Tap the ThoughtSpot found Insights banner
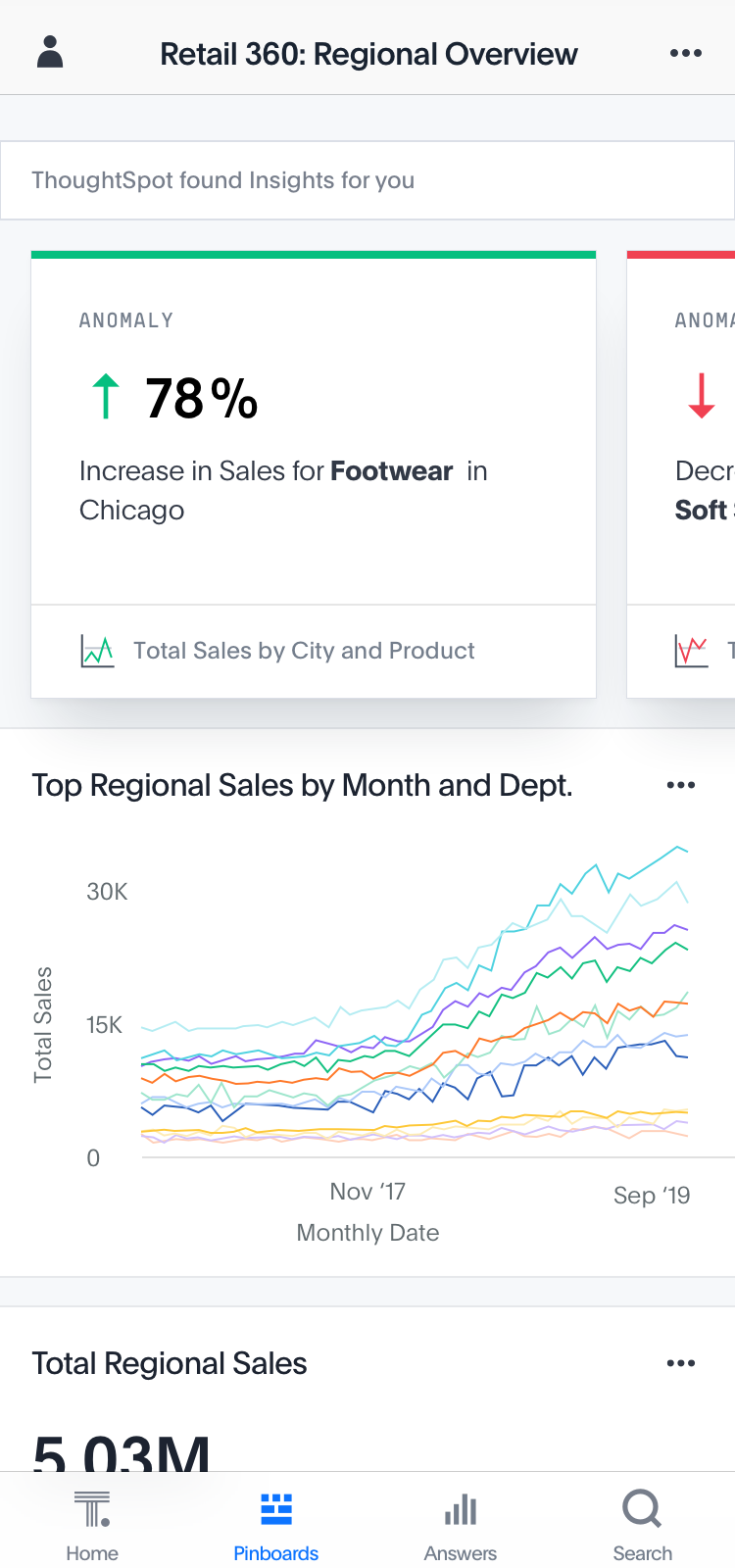This screenshot has height=1568, width=735. pyautogui.click(x=367, y=180)
